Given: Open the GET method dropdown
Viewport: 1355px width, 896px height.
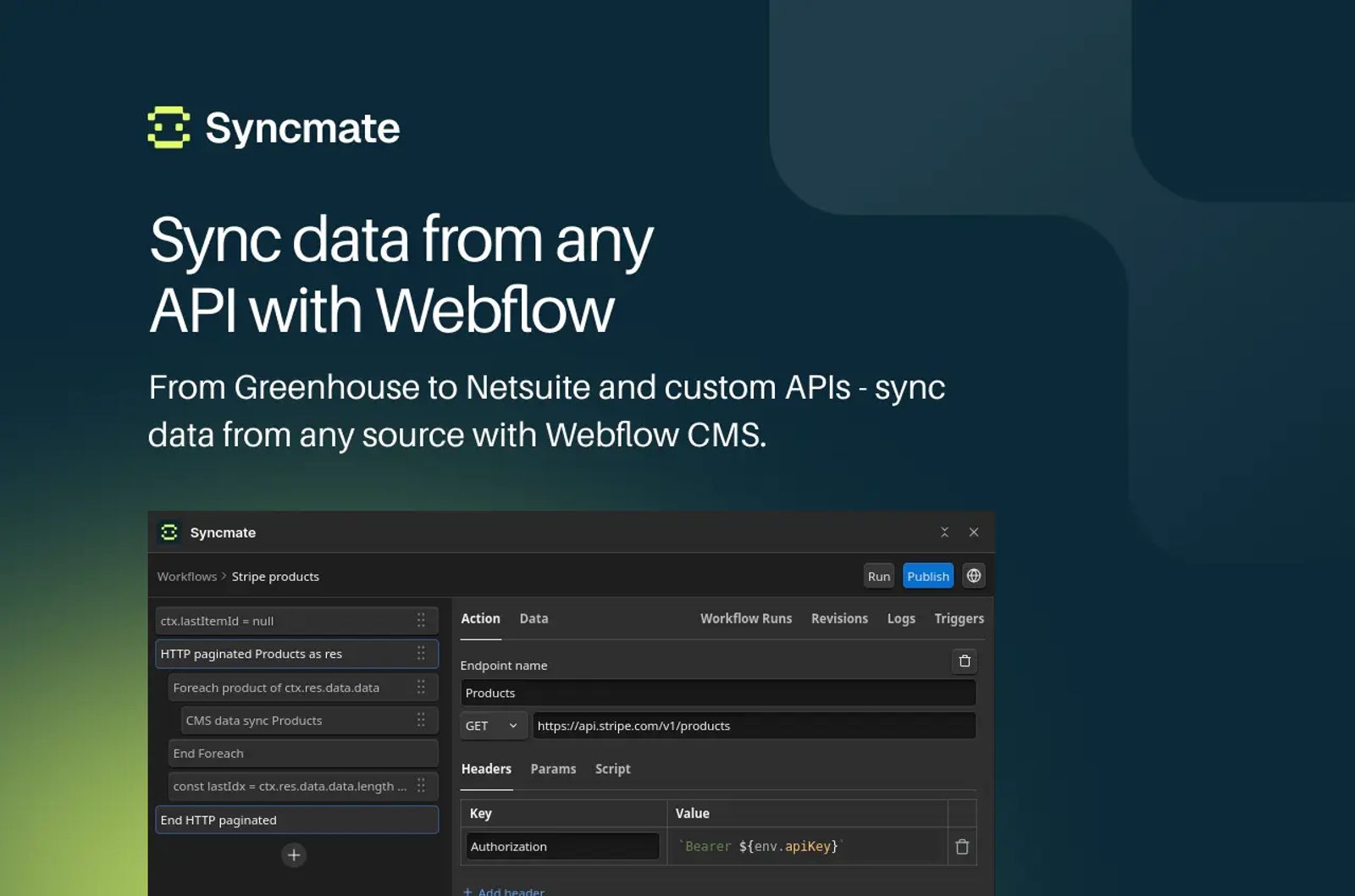Looking at the screenshot, I should pyautogui.click(x=494, y=726).
